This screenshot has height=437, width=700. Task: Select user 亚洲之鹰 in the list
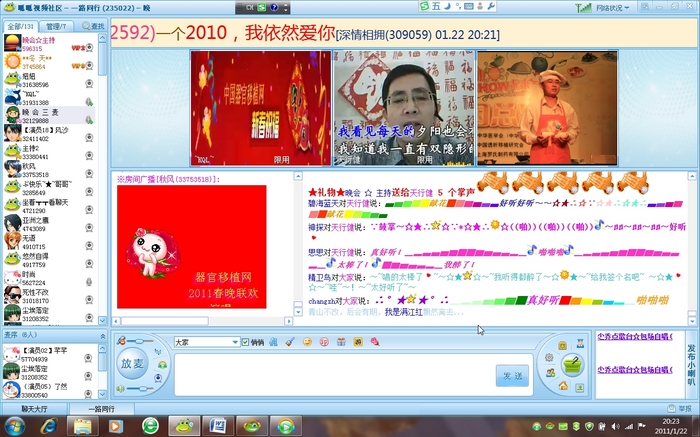click(x=49, y=224)
